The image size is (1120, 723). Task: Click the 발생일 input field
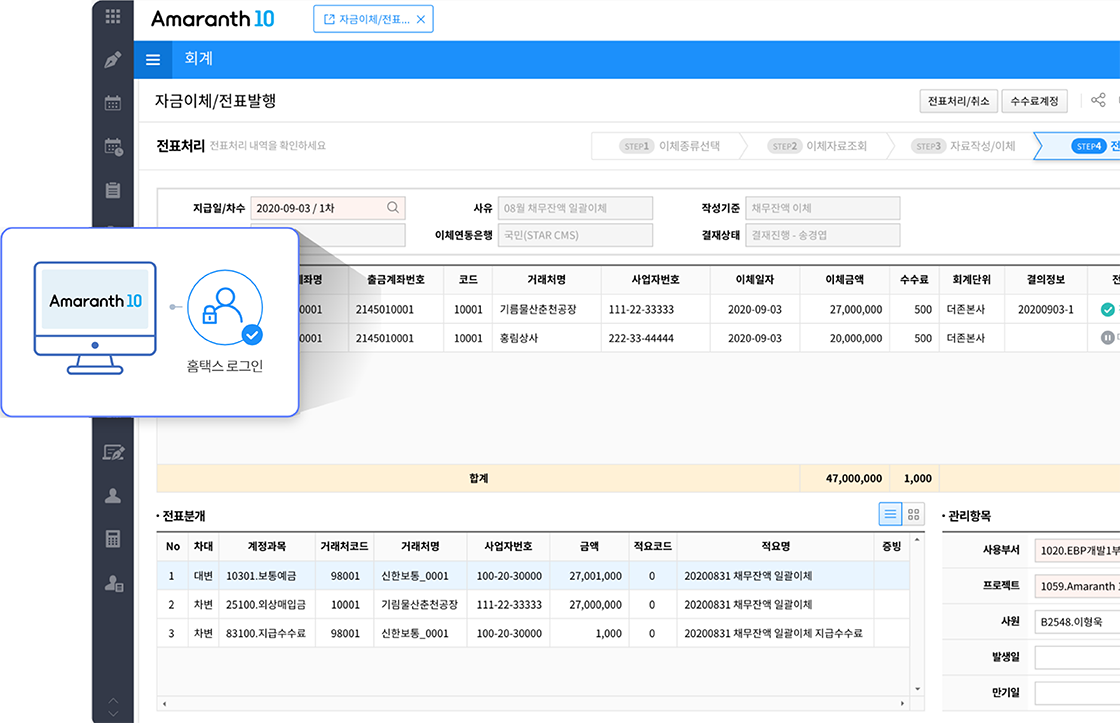[1077, 657]
